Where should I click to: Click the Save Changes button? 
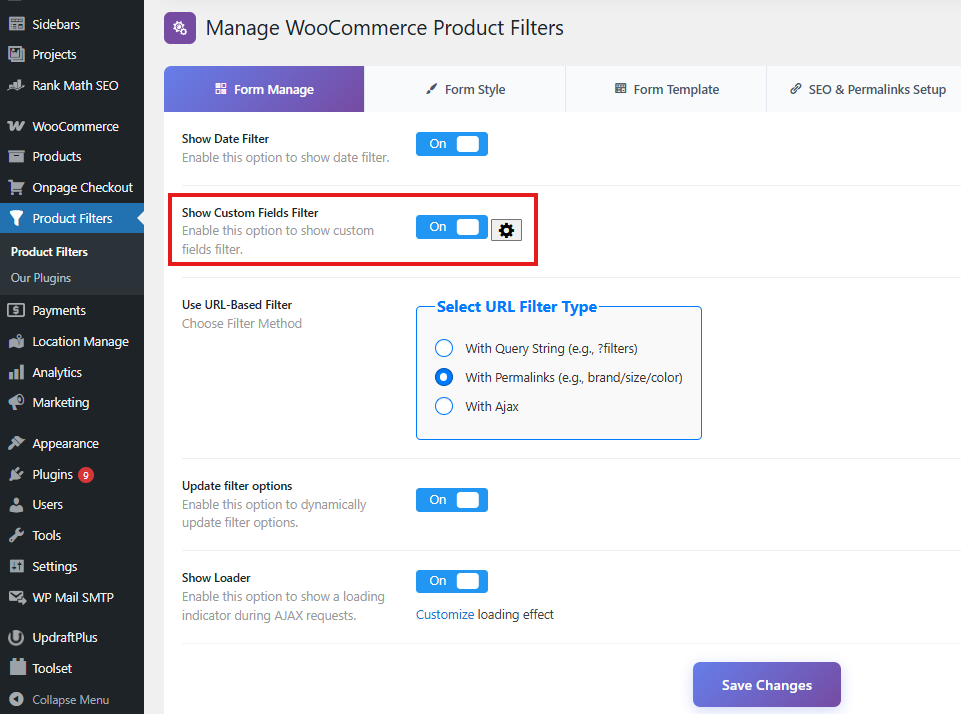point(767,685)
